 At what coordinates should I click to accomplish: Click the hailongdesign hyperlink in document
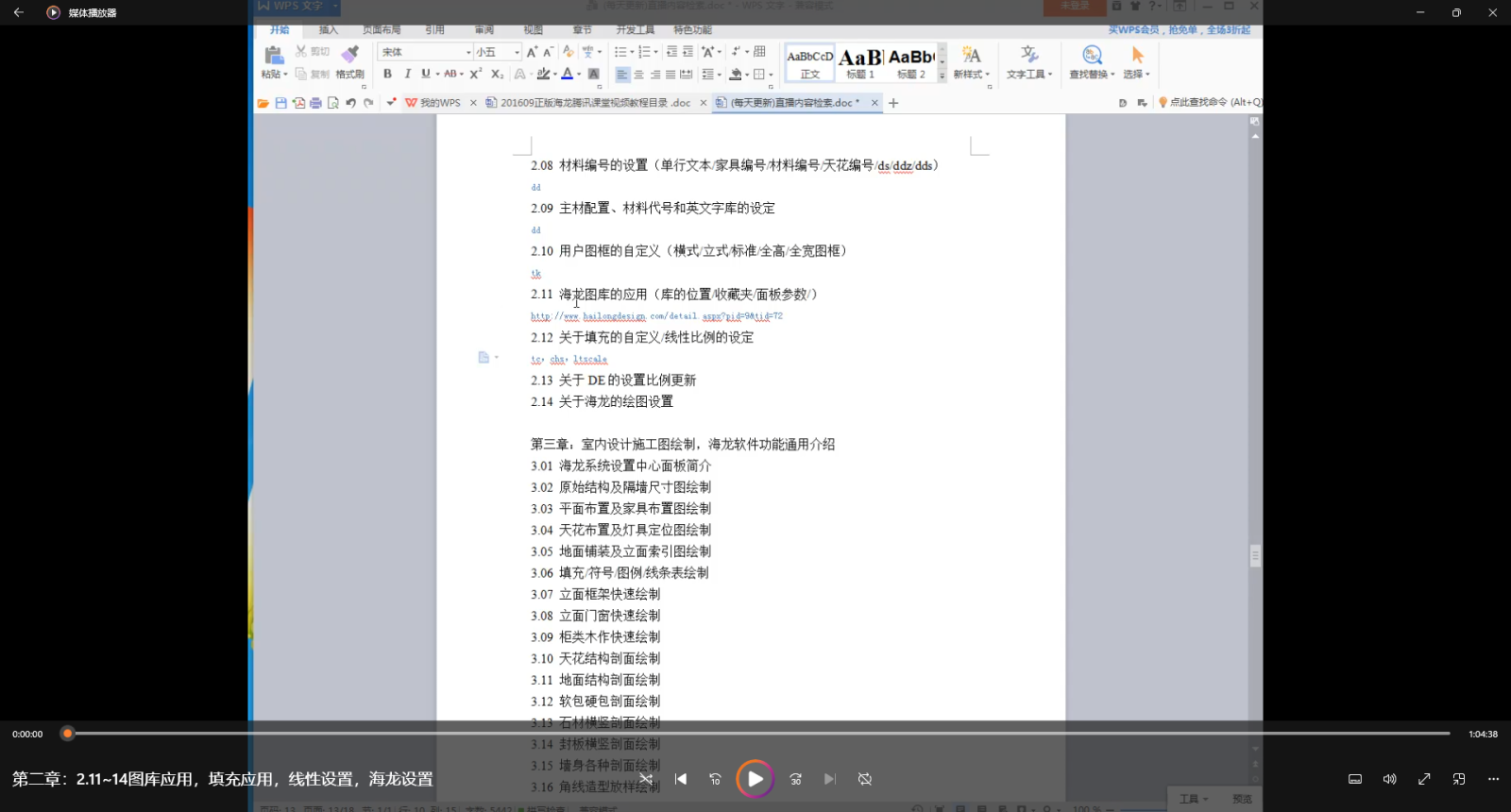click(x=656, y=316)
